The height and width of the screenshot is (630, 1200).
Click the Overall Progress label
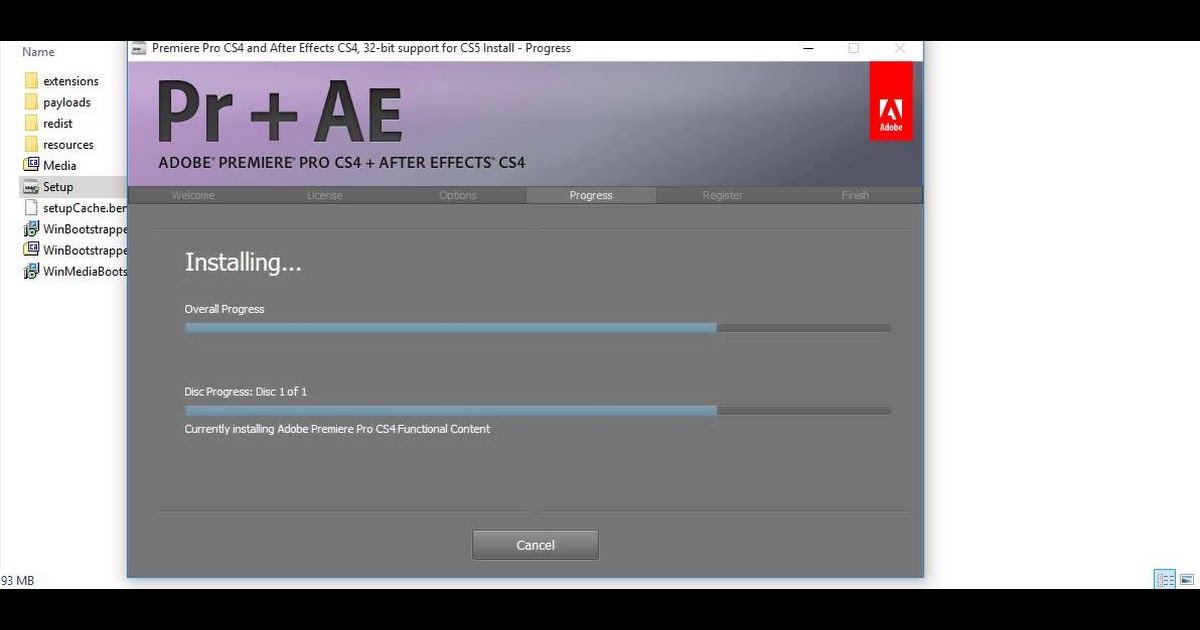coord(224,309)
